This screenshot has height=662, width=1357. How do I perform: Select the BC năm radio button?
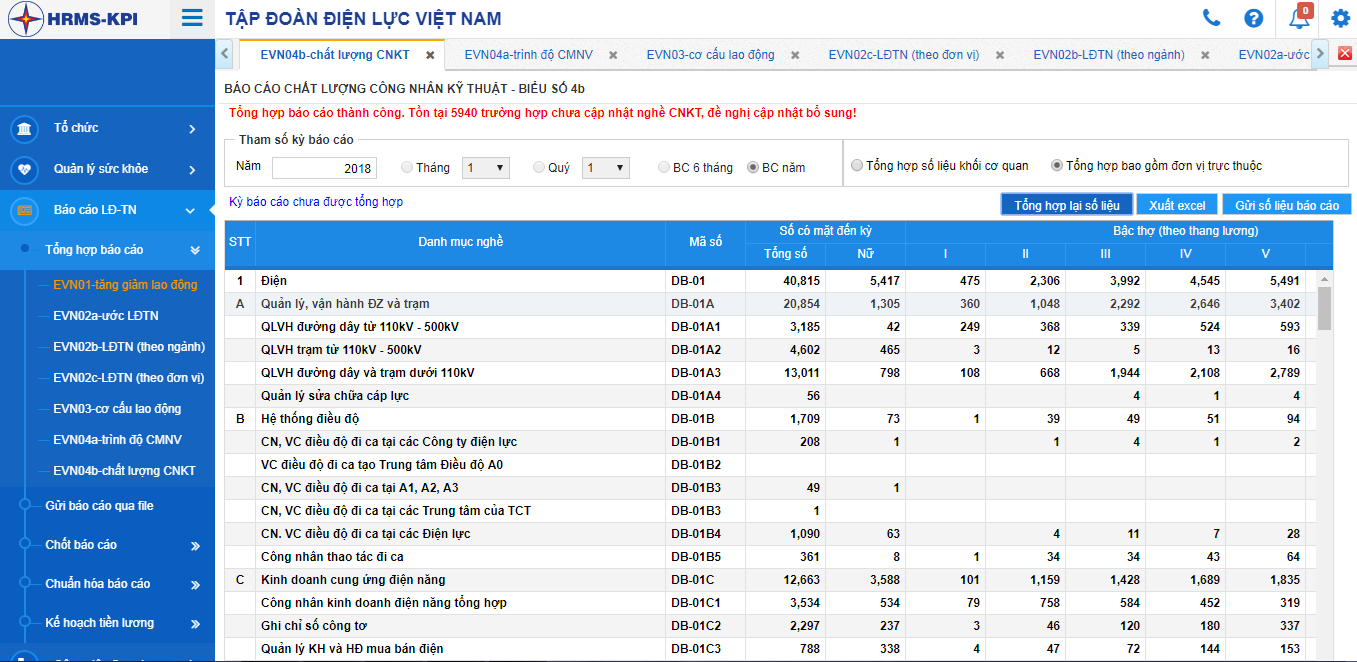tap(753, 168)
